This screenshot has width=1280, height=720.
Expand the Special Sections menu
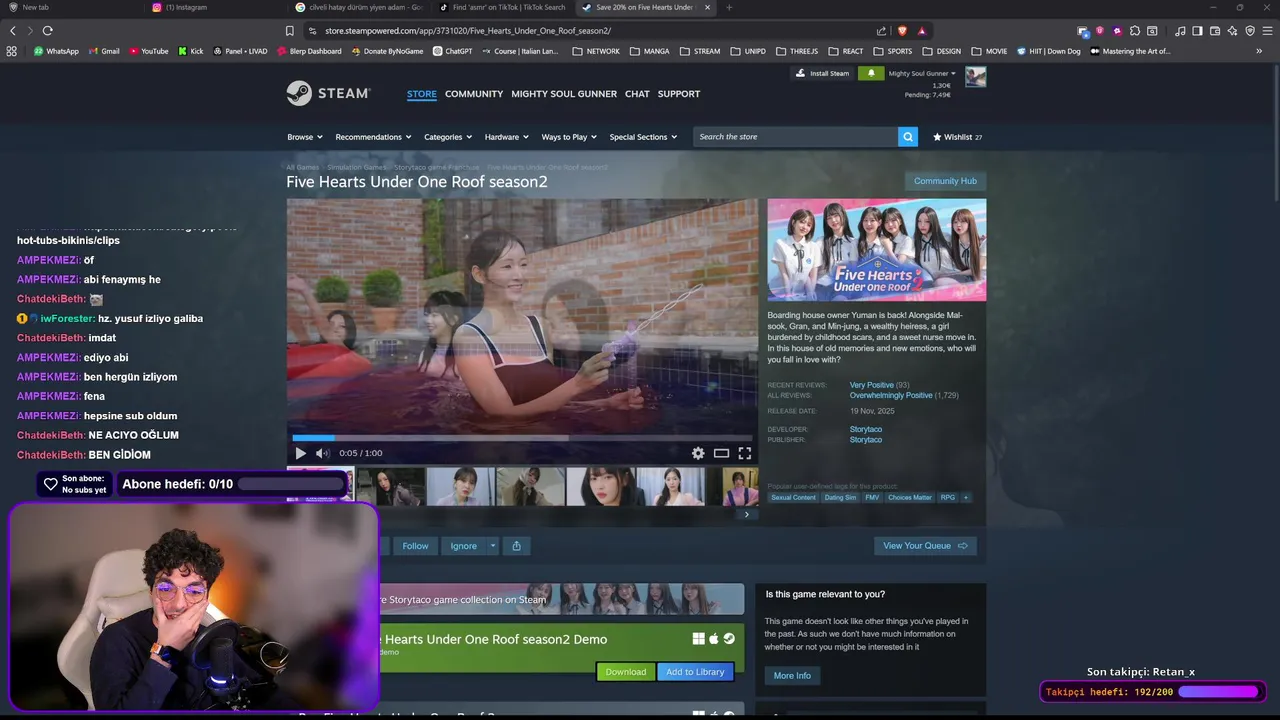click(x=643, y=137)
